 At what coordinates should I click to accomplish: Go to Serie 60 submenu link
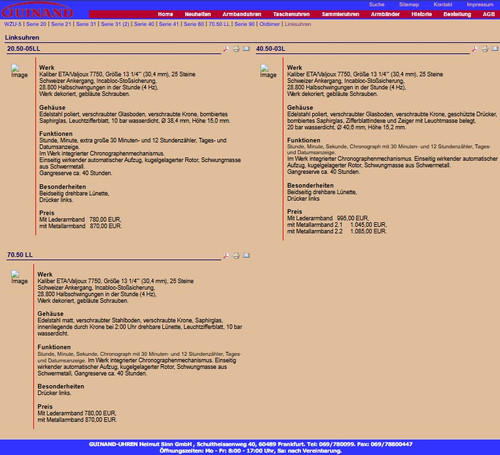coord(194,24)
